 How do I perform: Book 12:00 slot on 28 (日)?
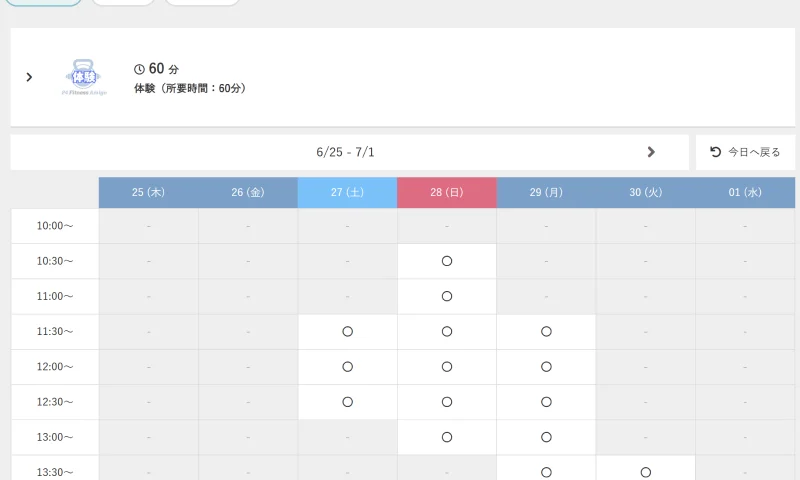point(447,367)
